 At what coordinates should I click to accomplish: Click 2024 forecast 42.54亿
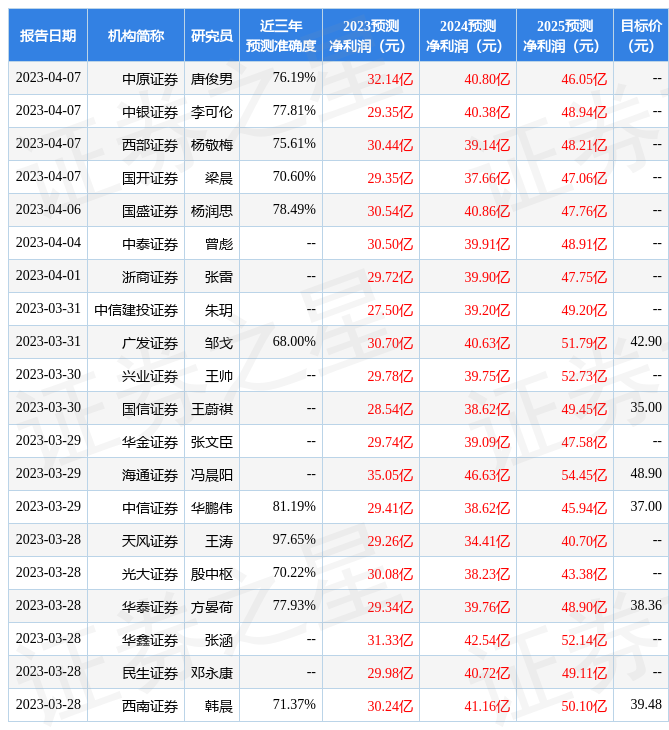[x=487, y=640]
